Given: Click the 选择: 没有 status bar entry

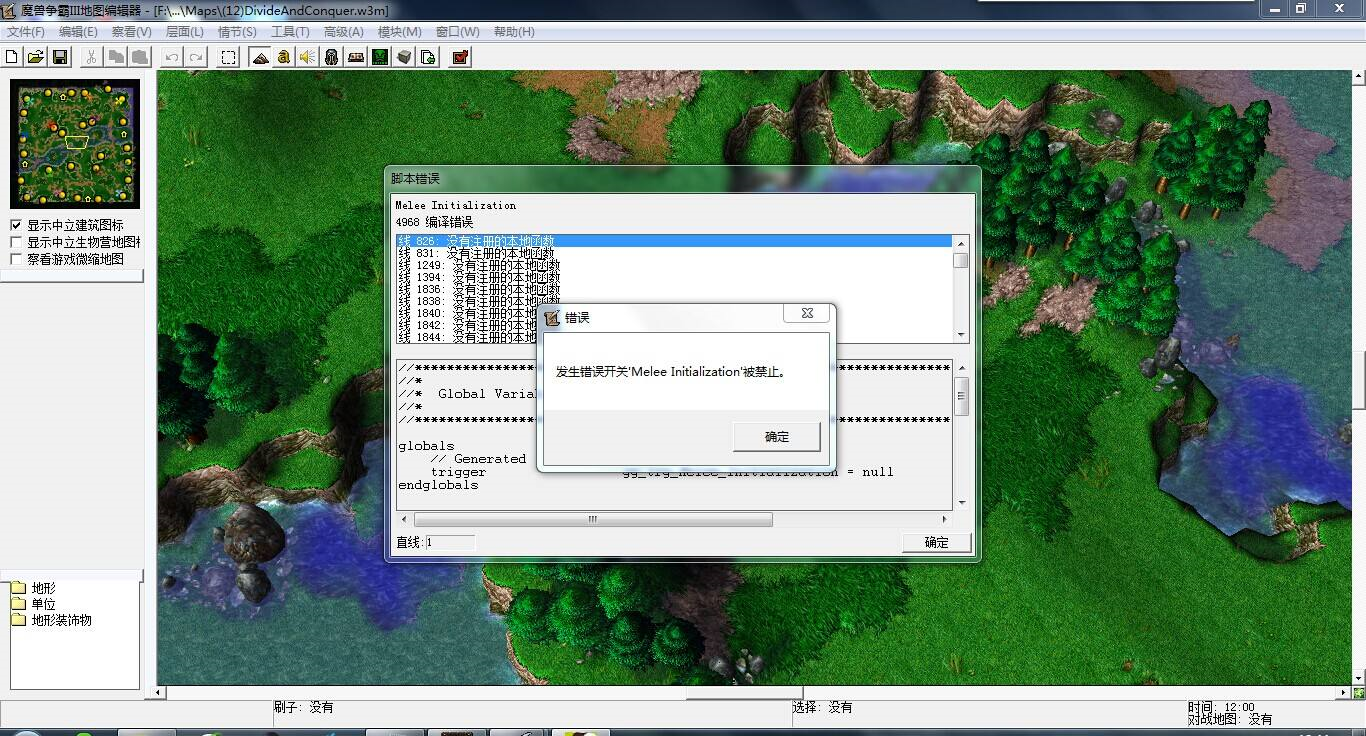Looking at the screenshot, I should pos(823,707).
